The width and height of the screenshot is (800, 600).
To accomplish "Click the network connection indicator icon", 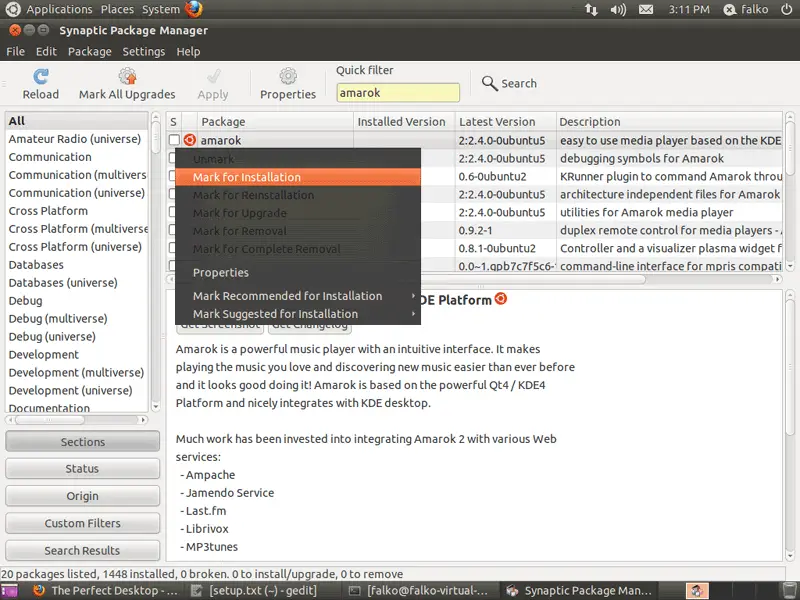I will 591,9.
